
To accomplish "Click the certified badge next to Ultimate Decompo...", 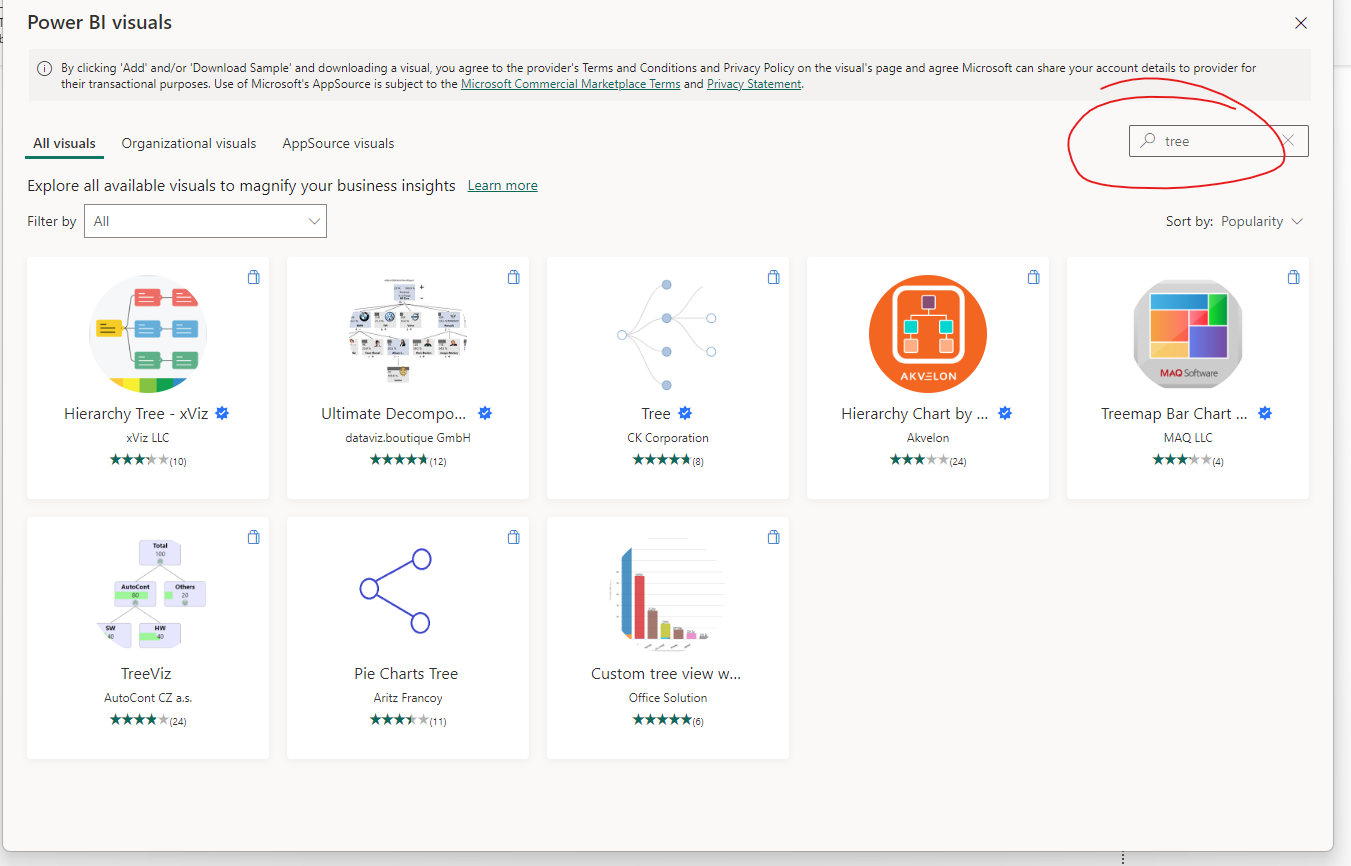I will click(x=485, y=413).
